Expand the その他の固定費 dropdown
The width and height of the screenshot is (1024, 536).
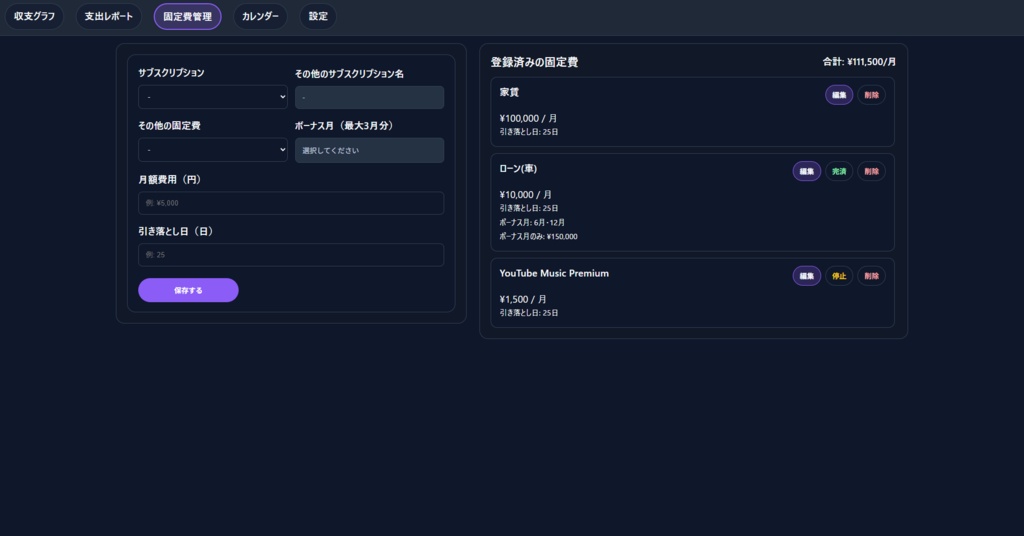[x=213, y=150]
